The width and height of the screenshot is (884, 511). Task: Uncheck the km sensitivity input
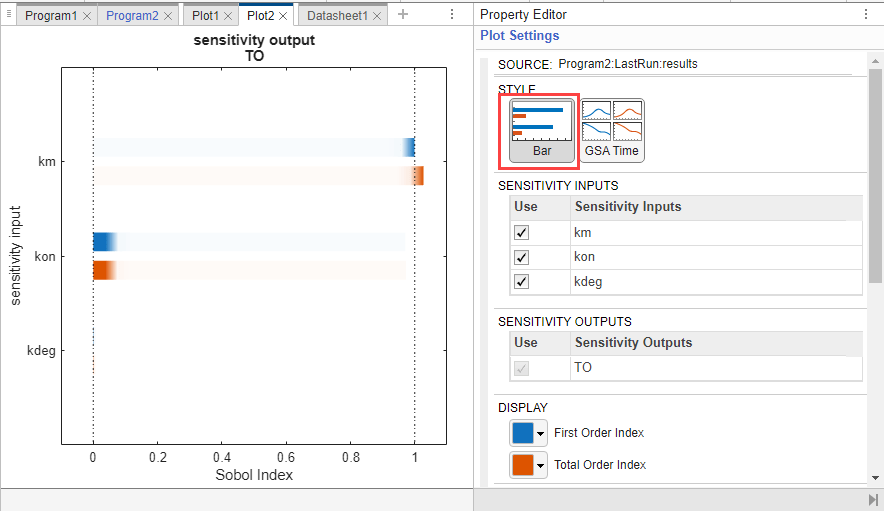(521, 232)
